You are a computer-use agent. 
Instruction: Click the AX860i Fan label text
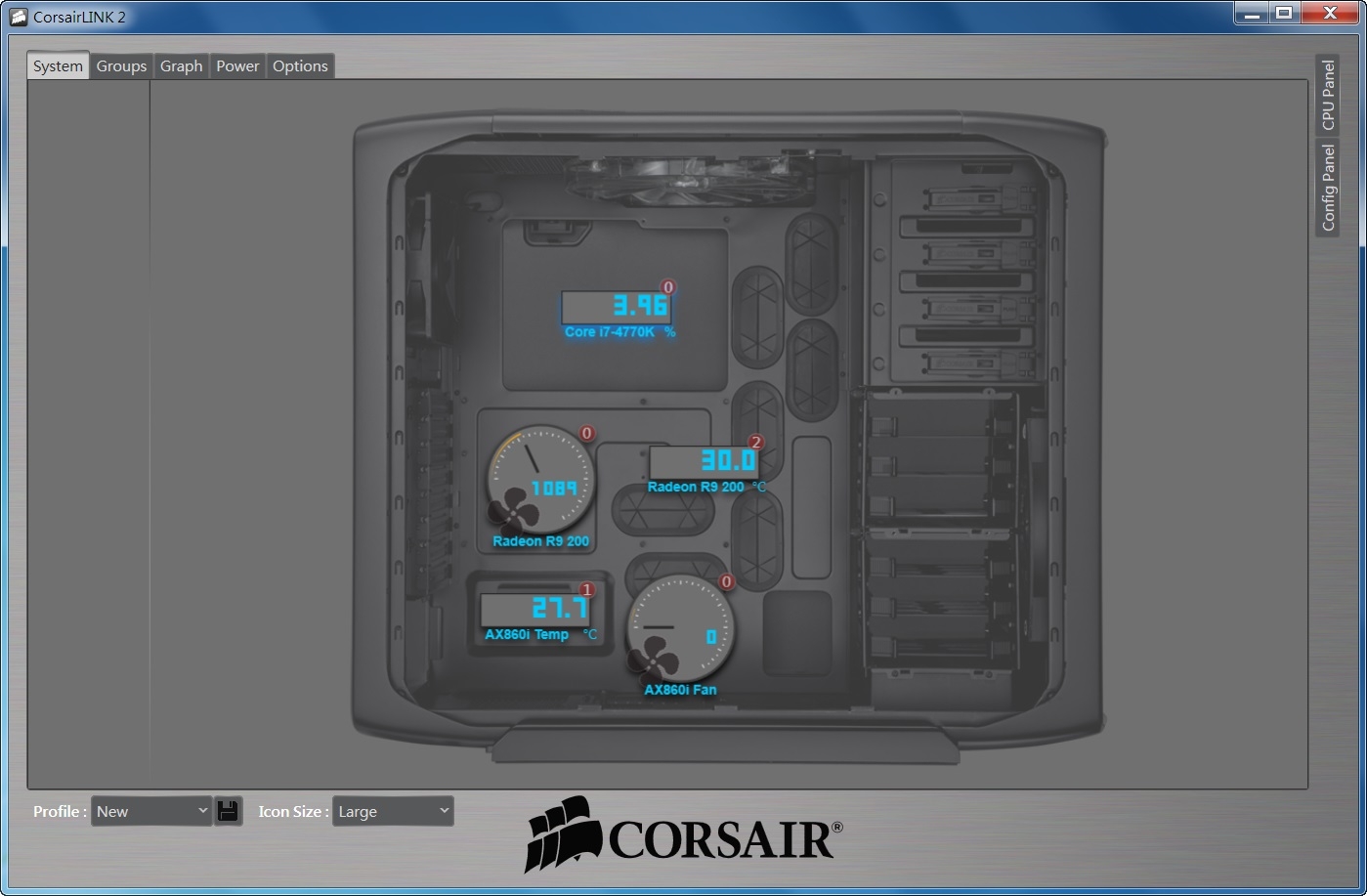680,690
